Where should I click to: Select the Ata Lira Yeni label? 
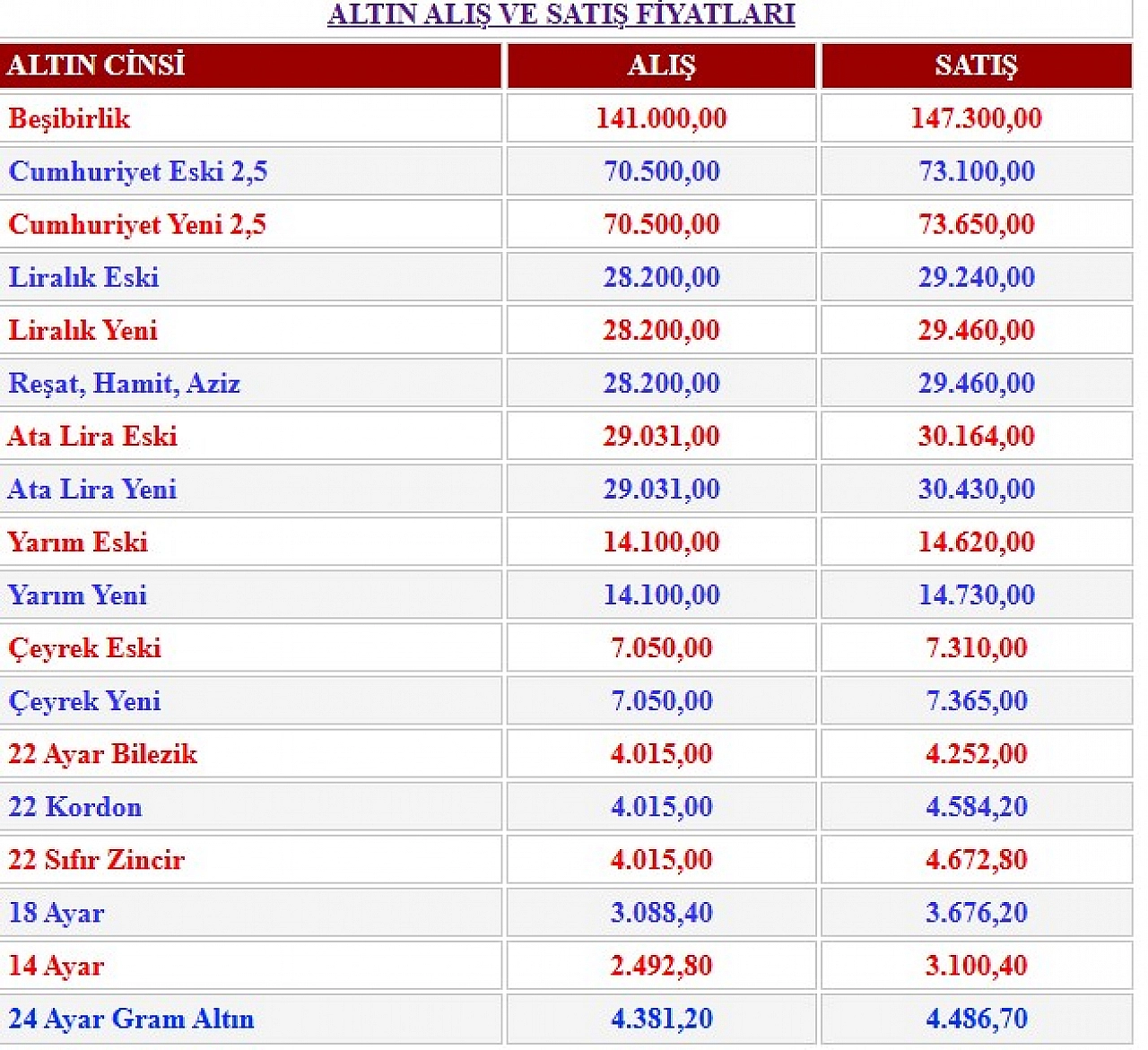(x=92, y=489)
